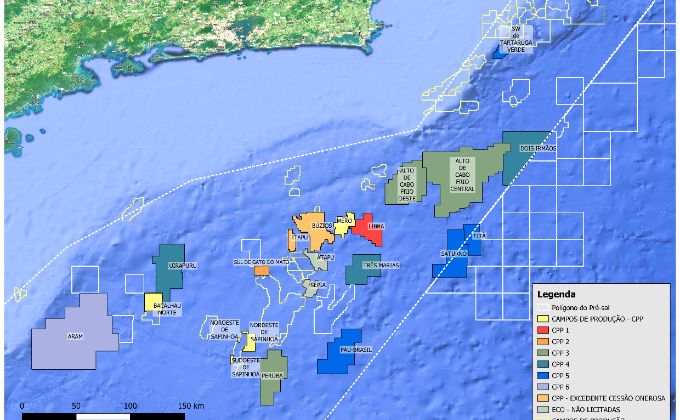680x420 pixels.
Task: Click the orange Sul de Gato do Mato block
Action: point(261,270)
